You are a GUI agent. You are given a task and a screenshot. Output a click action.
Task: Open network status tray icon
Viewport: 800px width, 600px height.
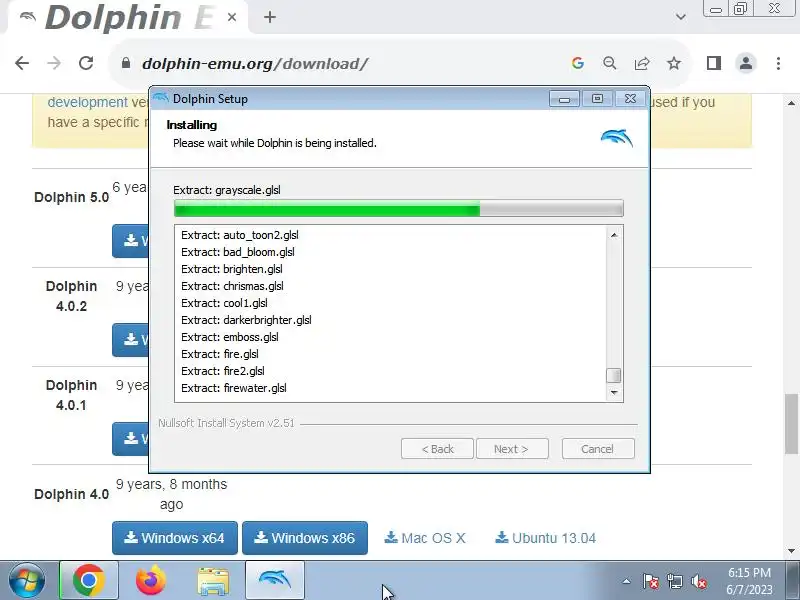coord(674,581)
